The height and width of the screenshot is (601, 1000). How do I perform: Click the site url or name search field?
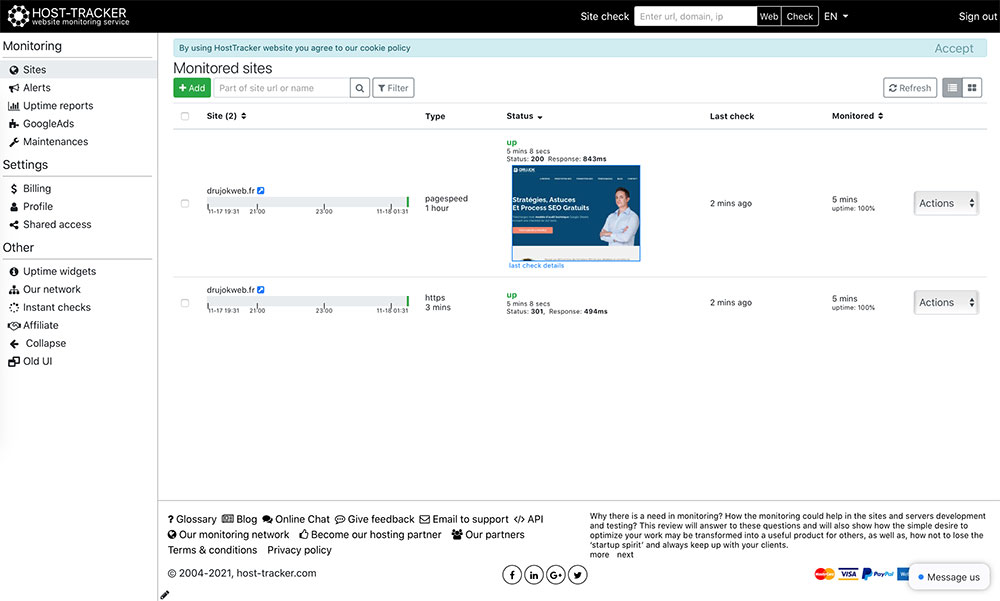[282, 88]
